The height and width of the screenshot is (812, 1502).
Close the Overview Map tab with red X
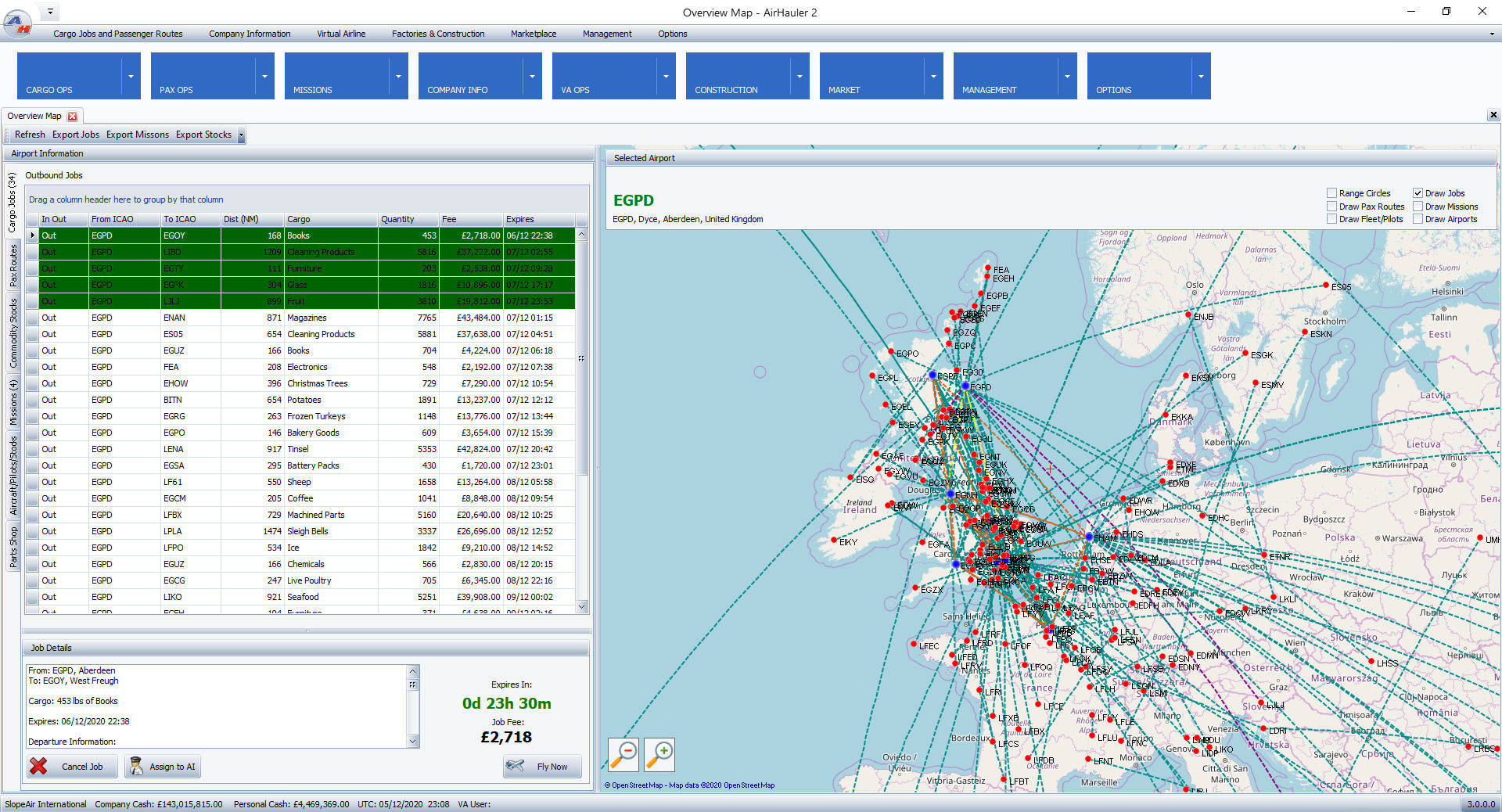point(73,117)
